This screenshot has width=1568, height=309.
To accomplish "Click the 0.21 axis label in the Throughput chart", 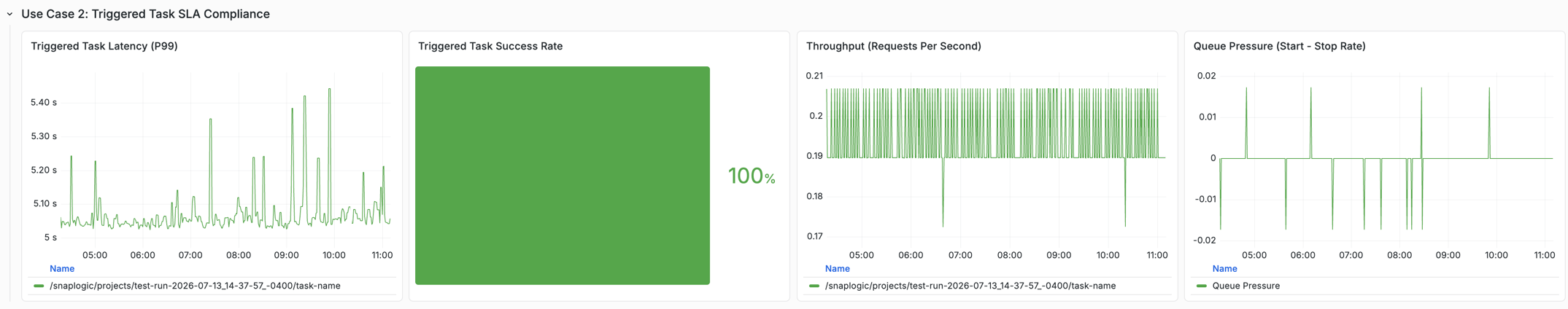I will [x=814, y=76].
